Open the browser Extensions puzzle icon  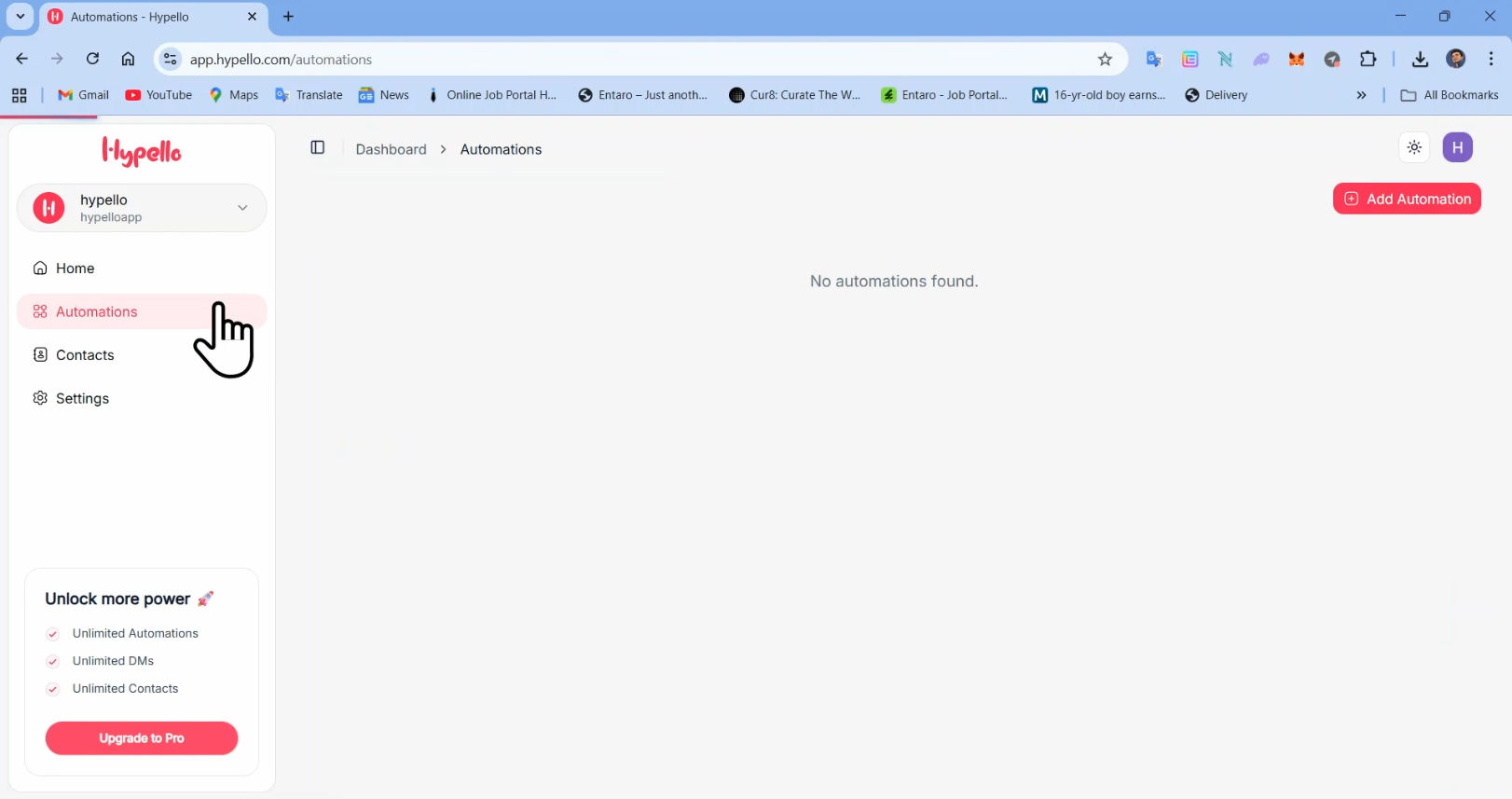[x=1368, y=59]
